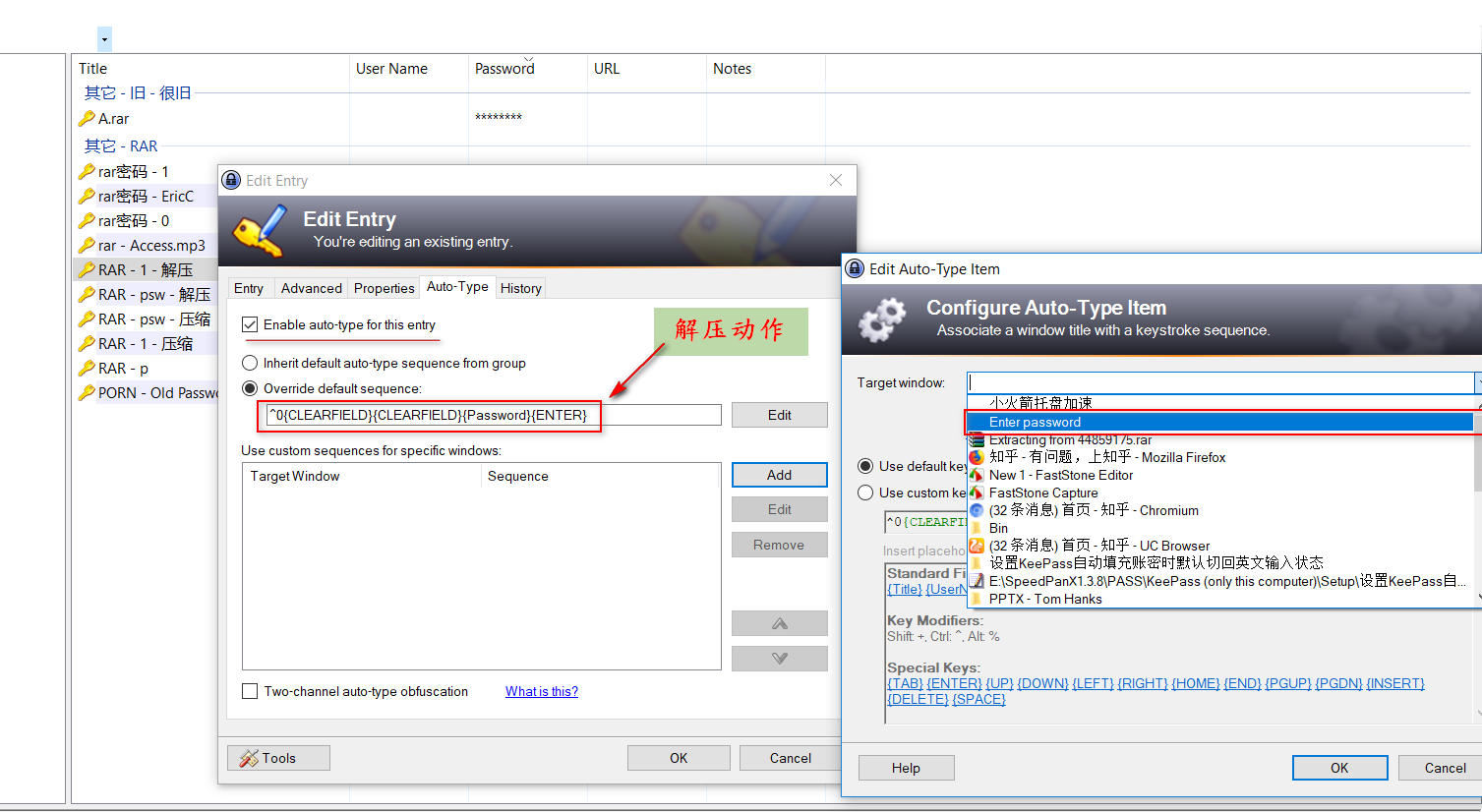Switch to the History tab

coord(519,287)
